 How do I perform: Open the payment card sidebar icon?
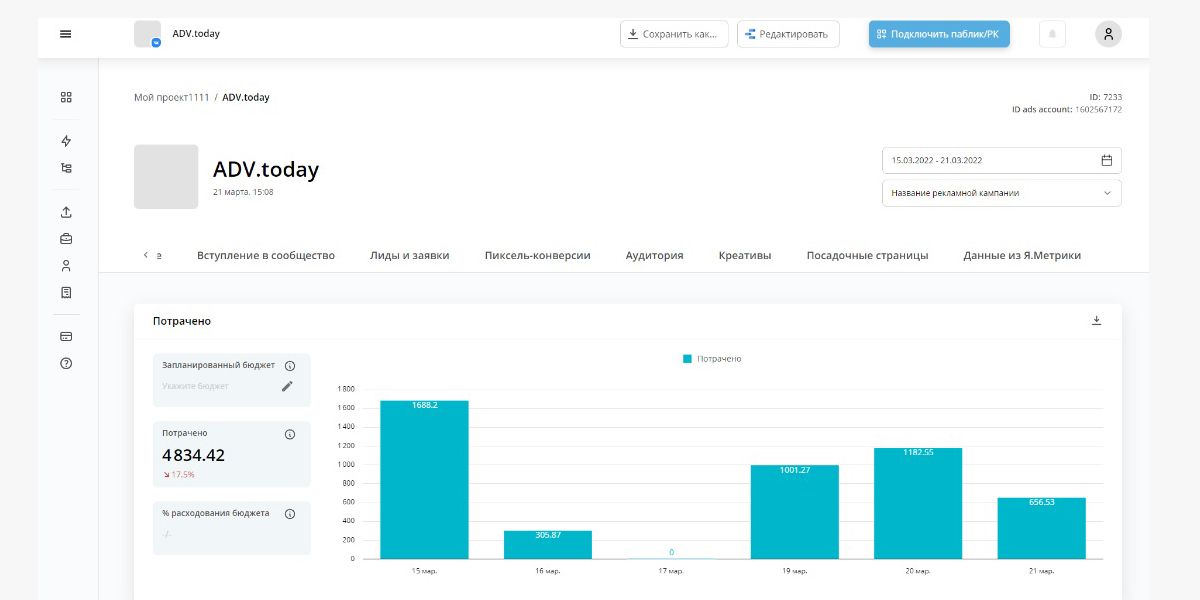[x=66, y=336]
